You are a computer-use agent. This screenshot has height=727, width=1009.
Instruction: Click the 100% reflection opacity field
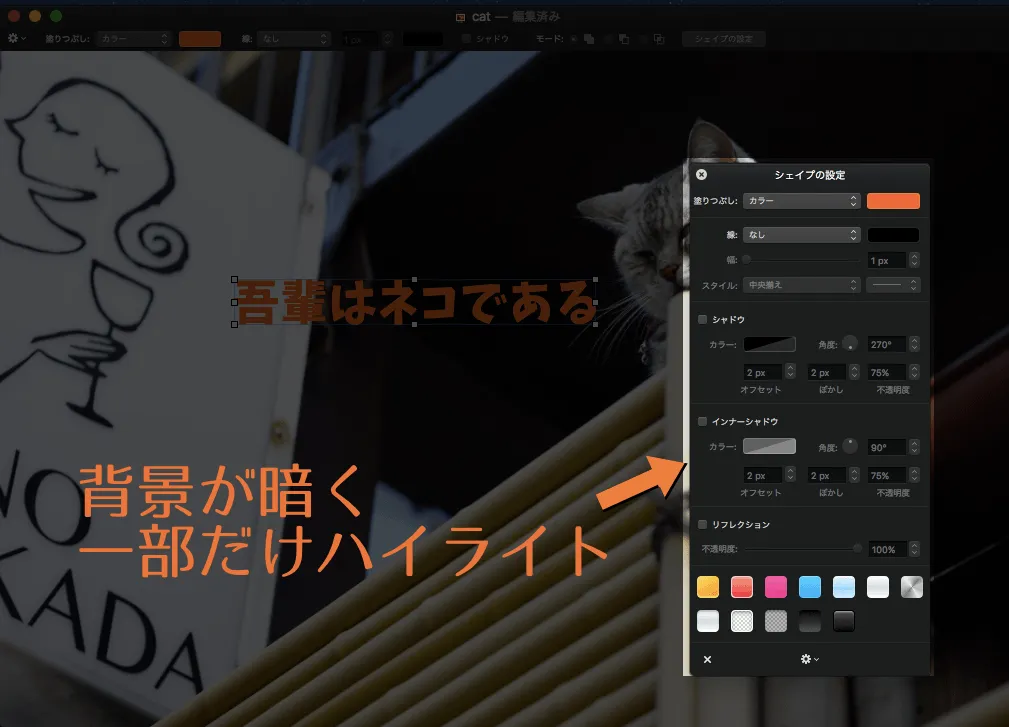[x=887, y=549]
